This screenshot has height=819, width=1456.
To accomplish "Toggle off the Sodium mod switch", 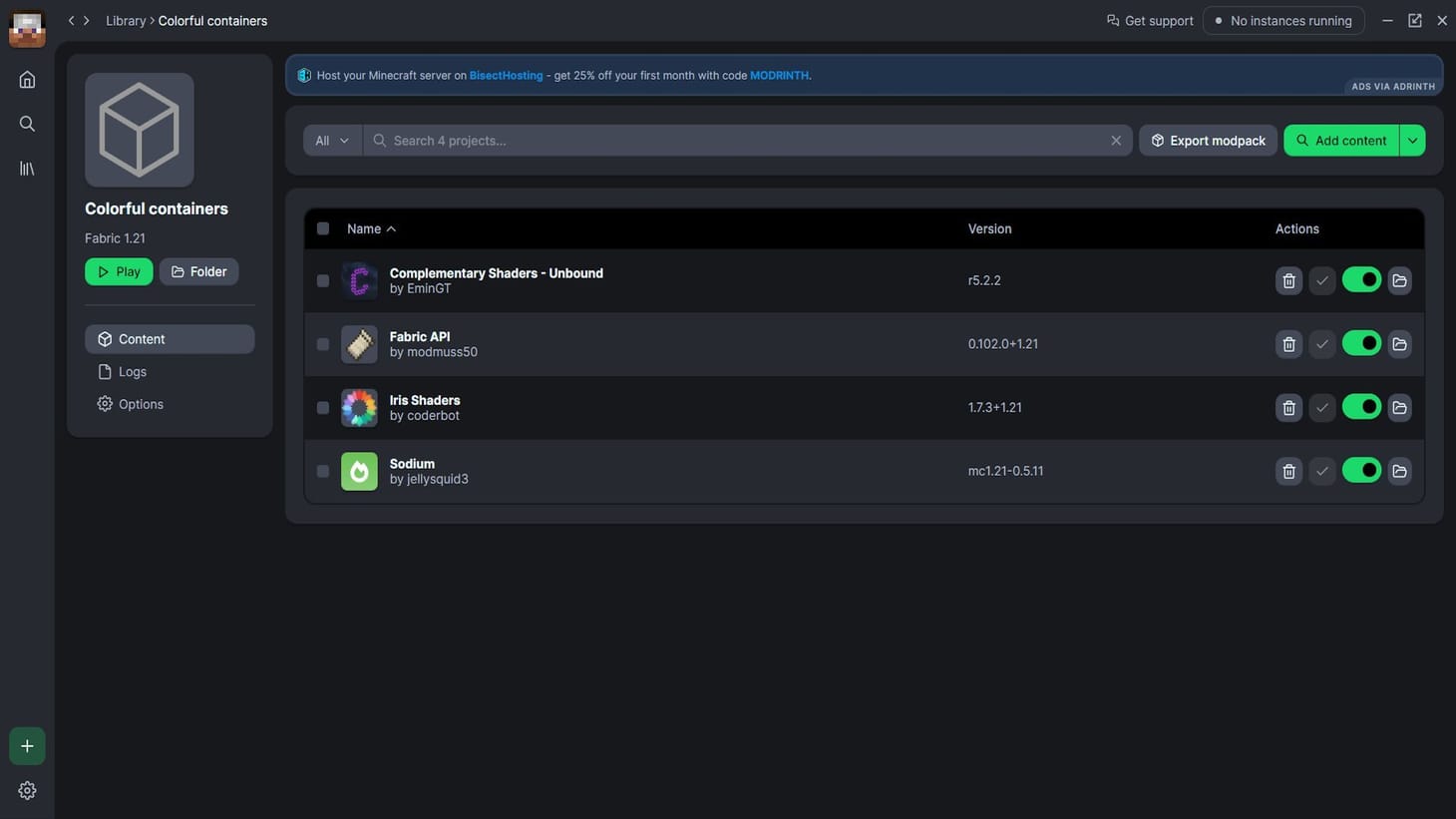I will click(1360, 471).
